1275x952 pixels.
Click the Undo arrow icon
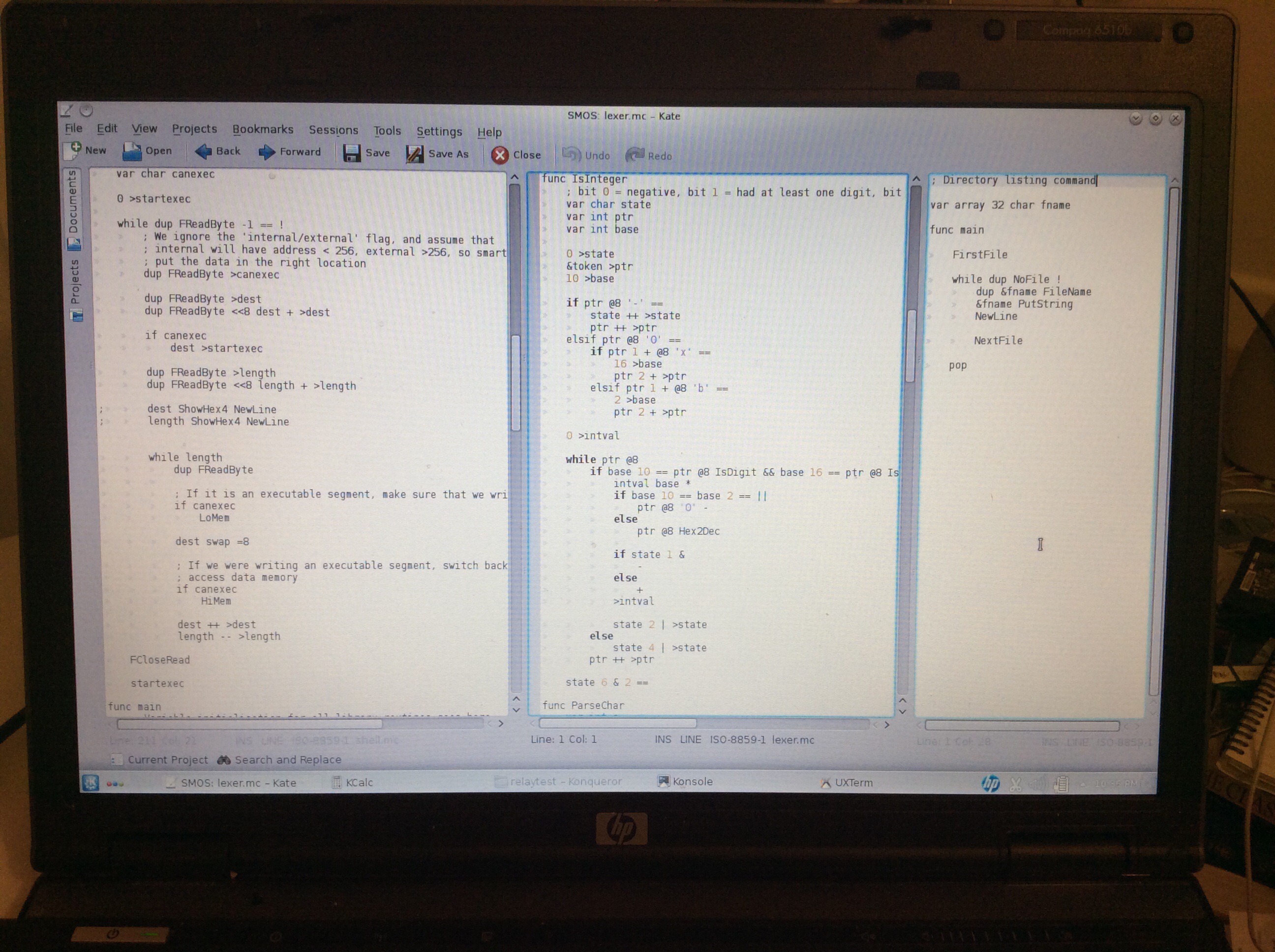tap(571, 154)
